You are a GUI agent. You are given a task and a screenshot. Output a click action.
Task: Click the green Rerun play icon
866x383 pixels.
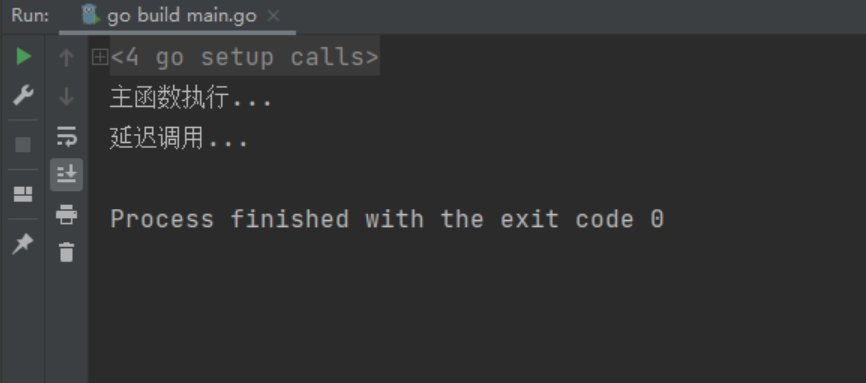tap(23, 56)
